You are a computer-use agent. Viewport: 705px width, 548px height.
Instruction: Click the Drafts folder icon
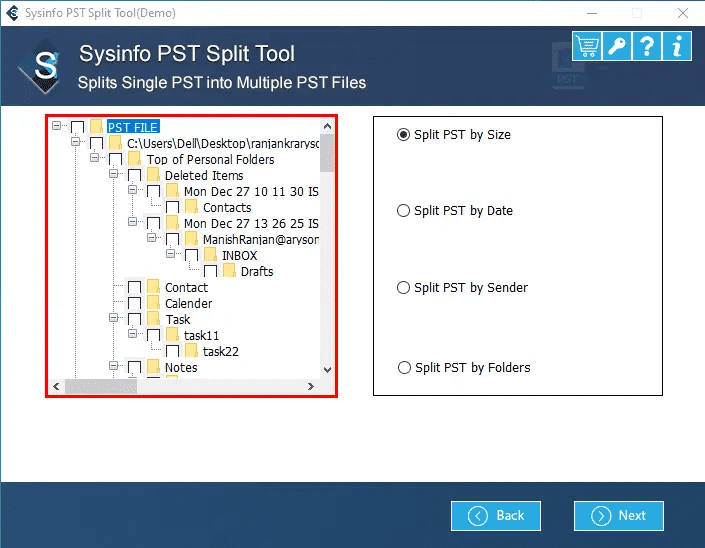(x=229, y=272)
